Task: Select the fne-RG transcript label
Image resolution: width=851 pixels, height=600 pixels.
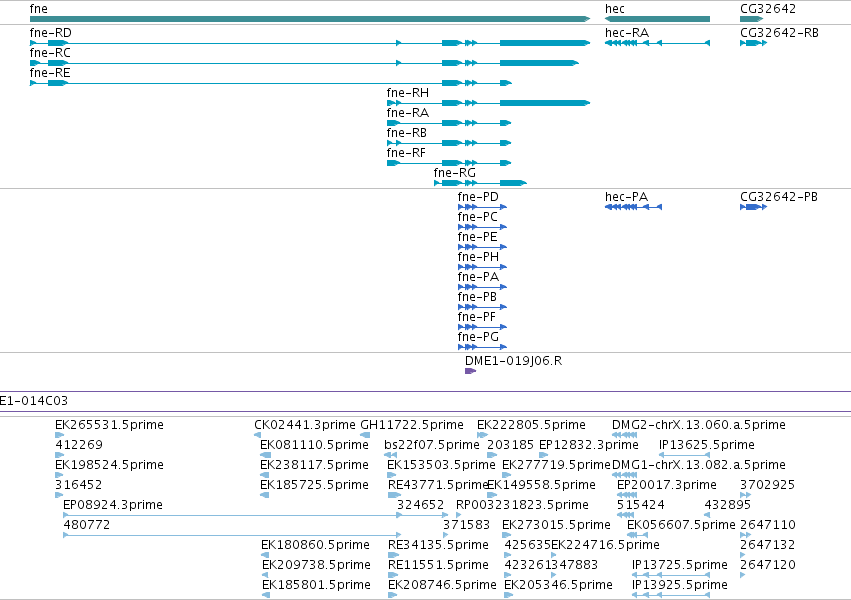Action: pos(455,173)
